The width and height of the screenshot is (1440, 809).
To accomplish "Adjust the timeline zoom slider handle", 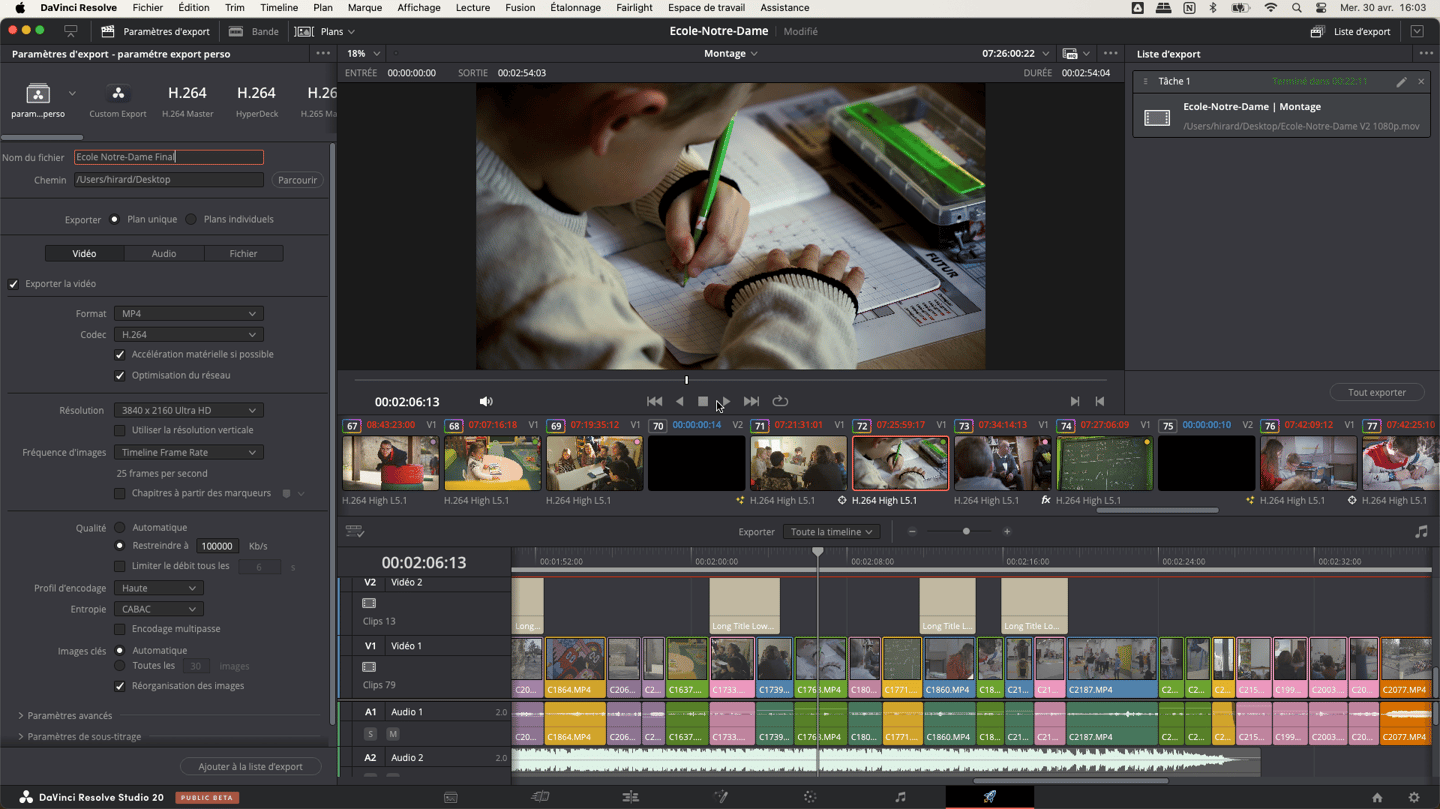I will tap(966, 532).
